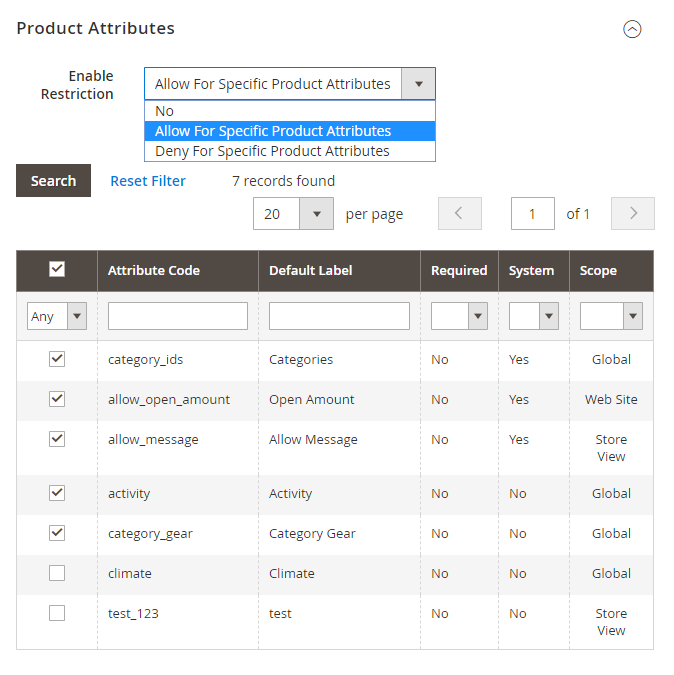Open the per page count dropdown
The height and width of the screenshot is (675, 674).
[x=316, y=213]
